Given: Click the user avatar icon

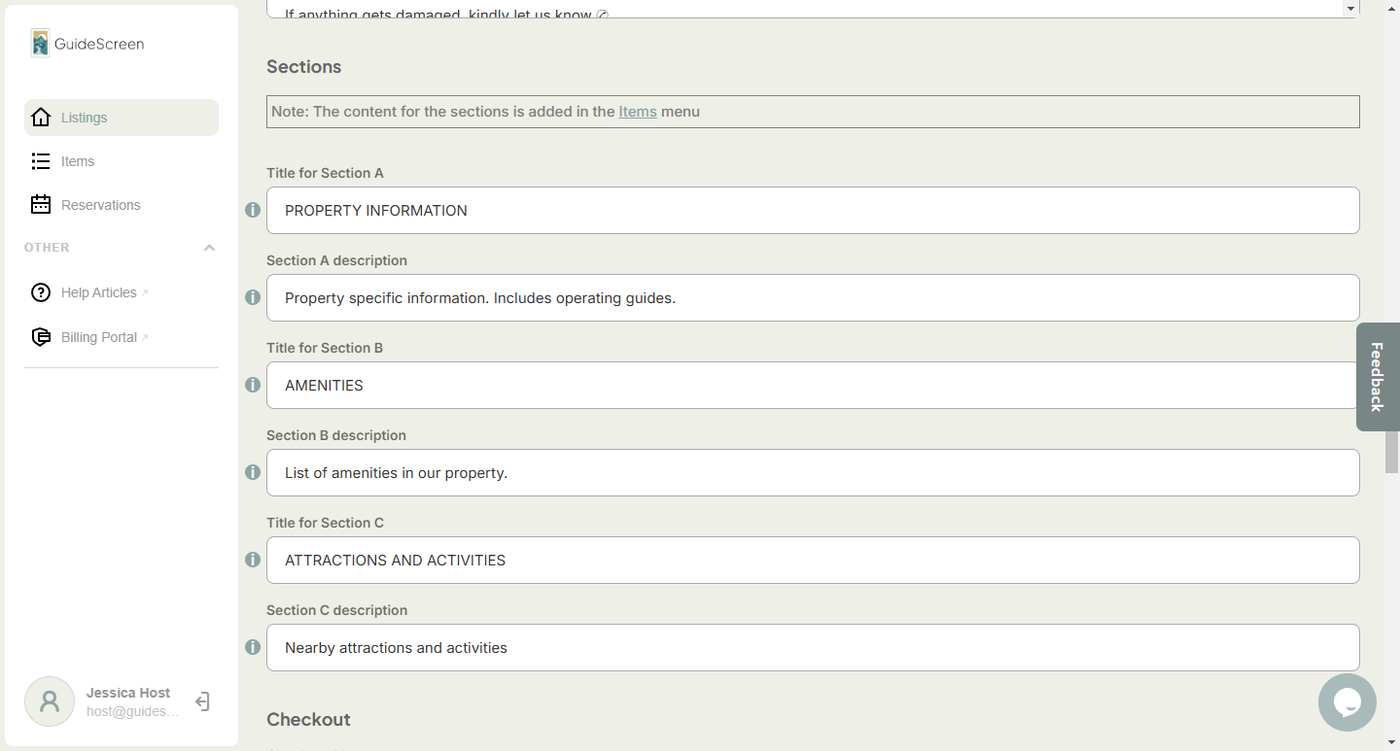Looking at the screenshot, I should click(49, 701).
